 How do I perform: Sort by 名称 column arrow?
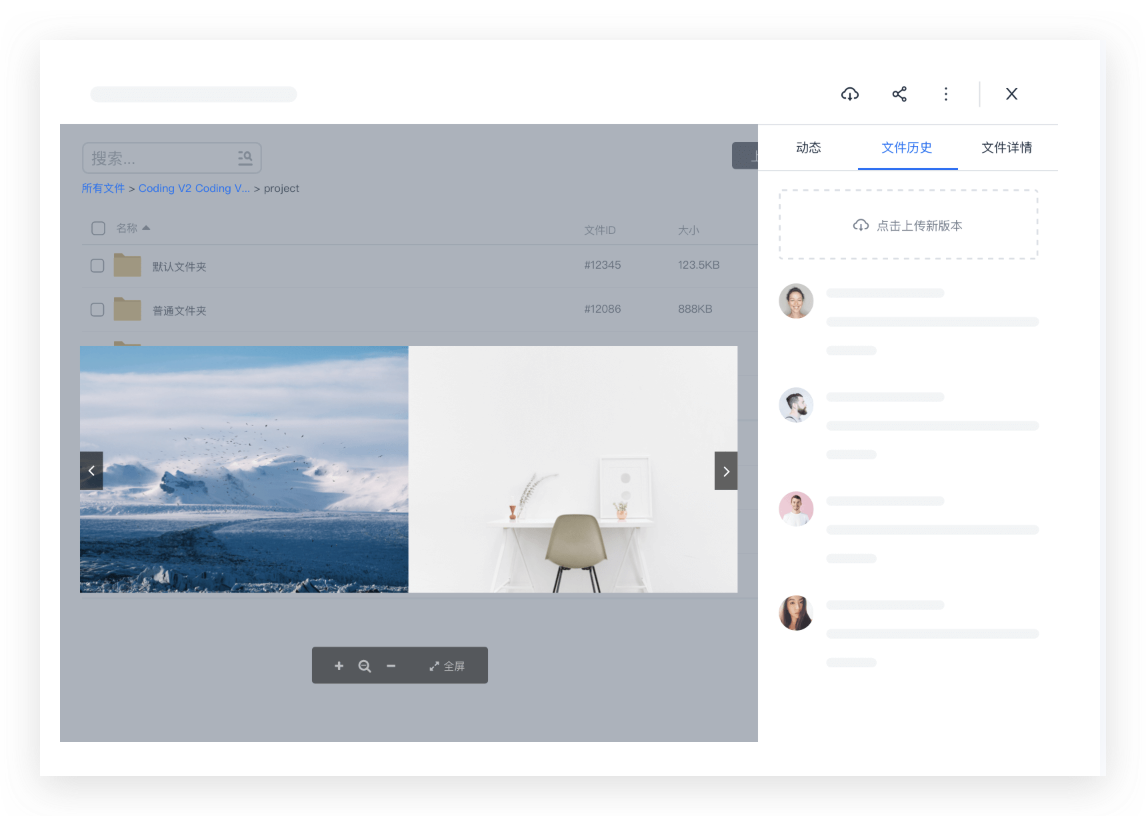click(x=146, y=227)
